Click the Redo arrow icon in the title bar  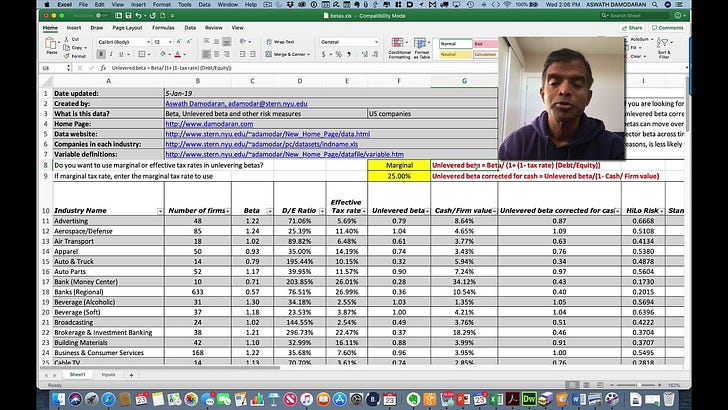152,15
